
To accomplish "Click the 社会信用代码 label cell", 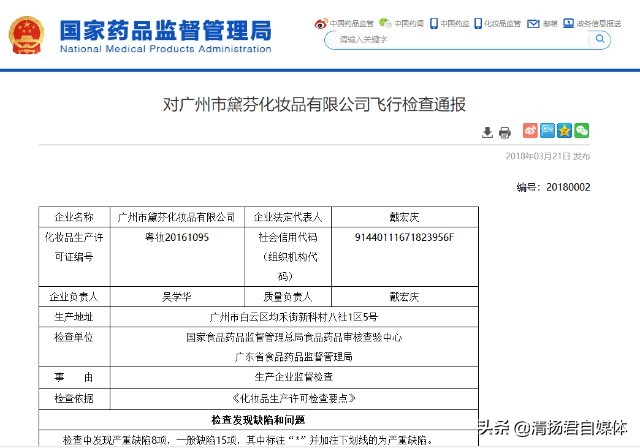I will pos(288,257).
